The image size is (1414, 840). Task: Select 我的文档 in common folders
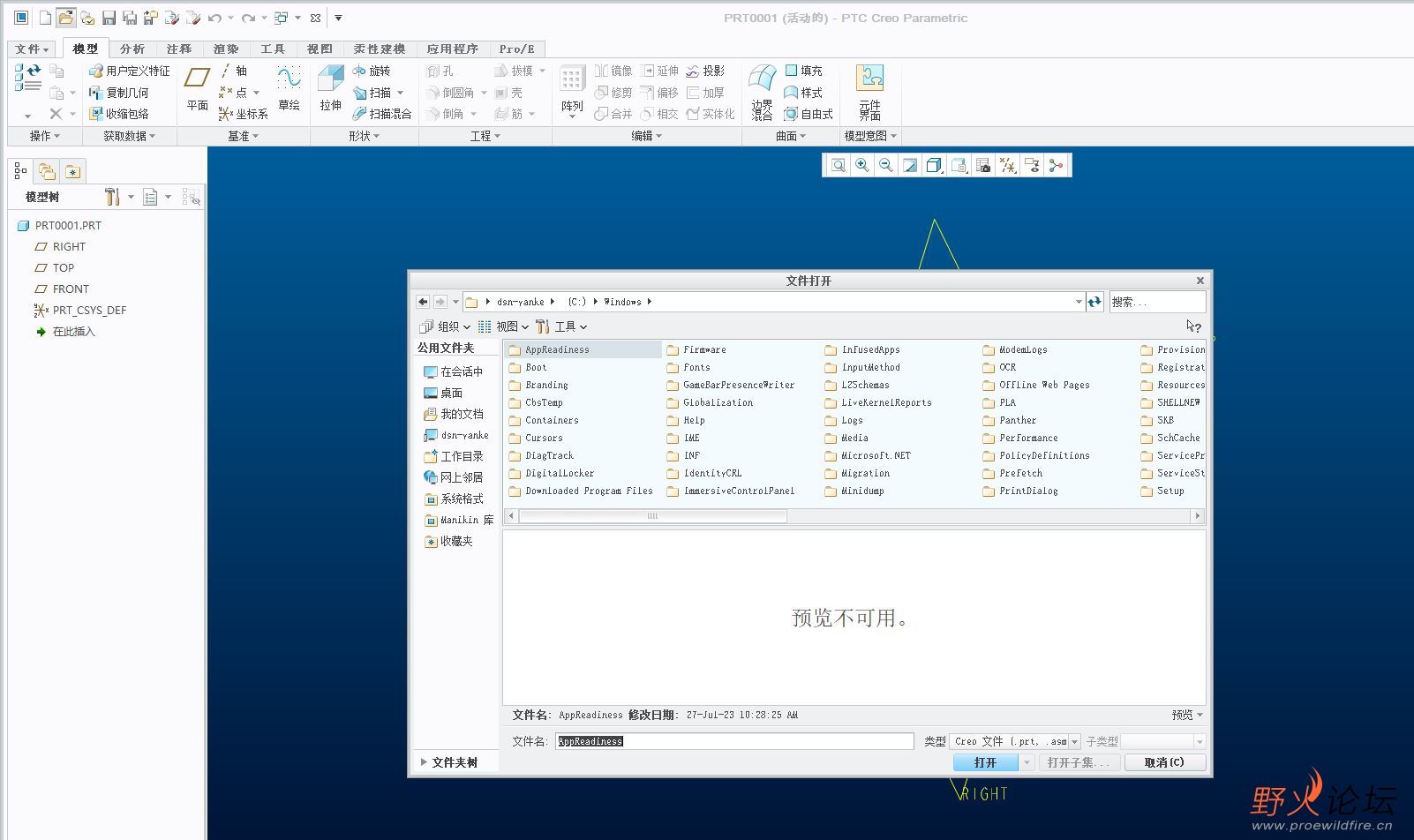coord(454,414)
